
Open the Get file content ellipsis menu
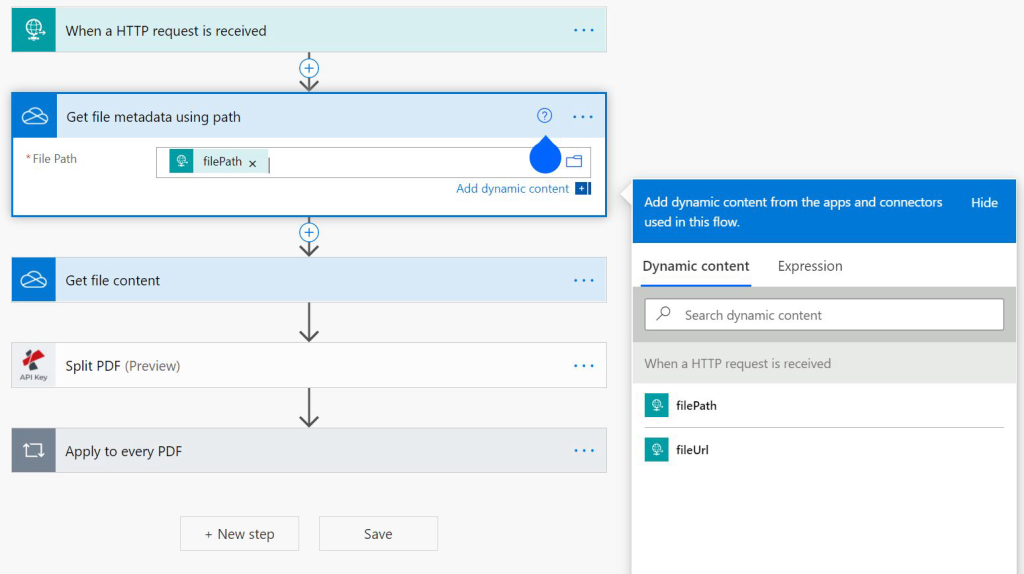584,280
